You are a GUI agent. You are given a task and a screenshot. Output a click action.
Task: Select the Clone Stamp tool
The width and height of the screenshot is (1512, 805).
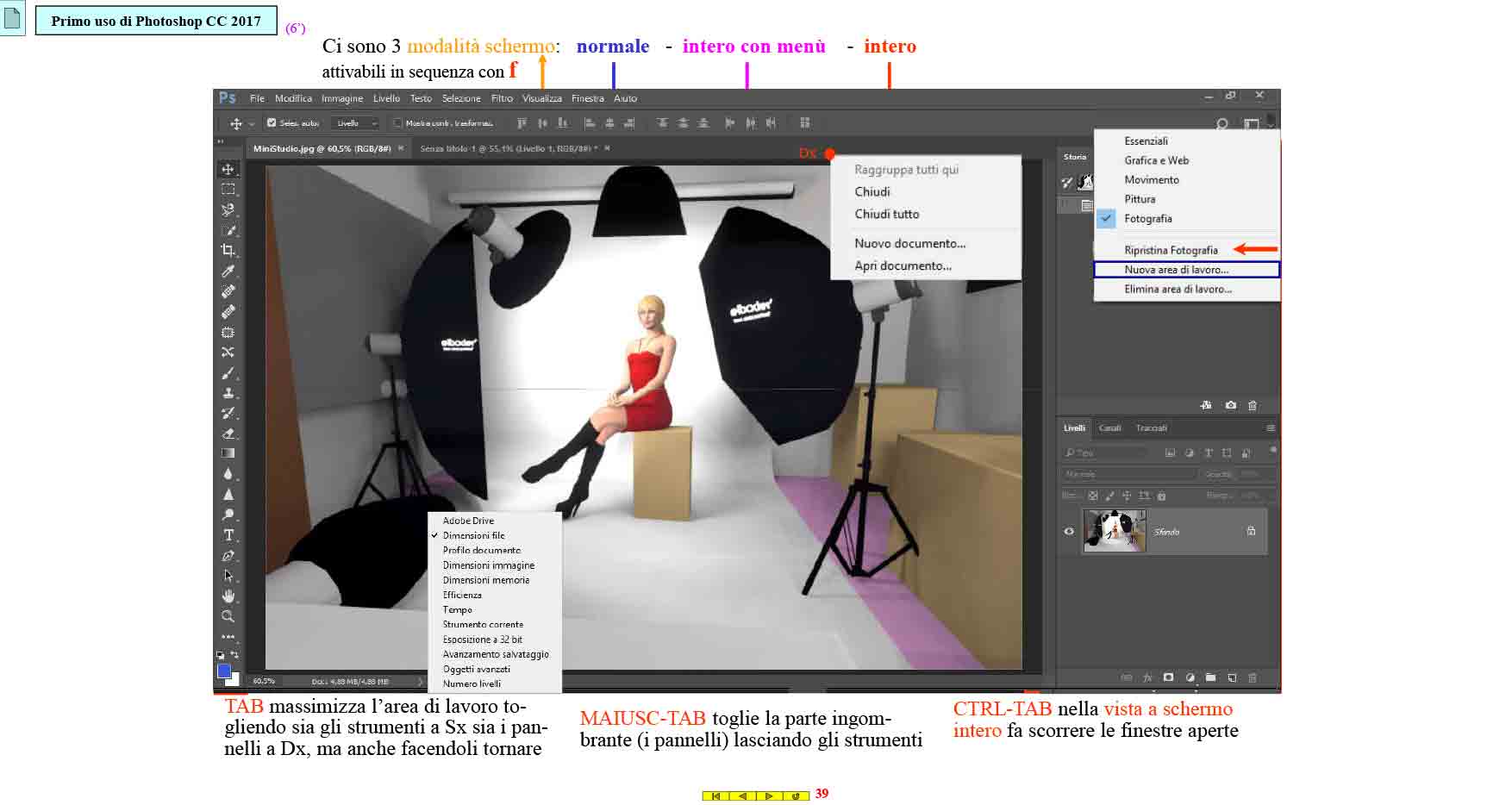tap(228, 393)
